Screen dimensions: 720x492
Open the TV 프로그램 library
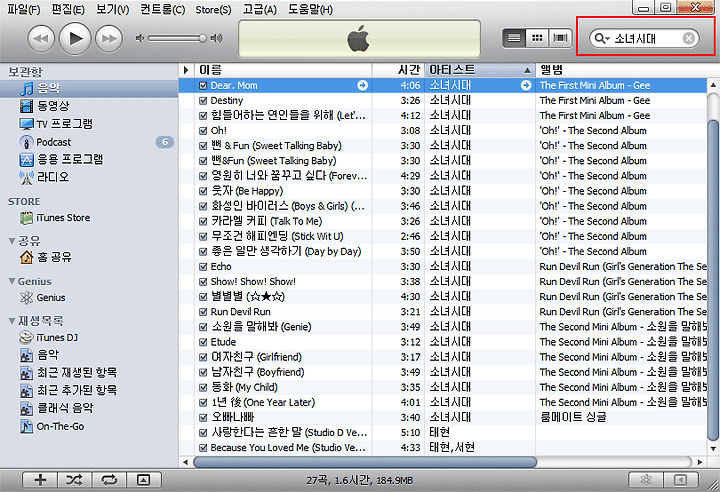click(89, 124)
